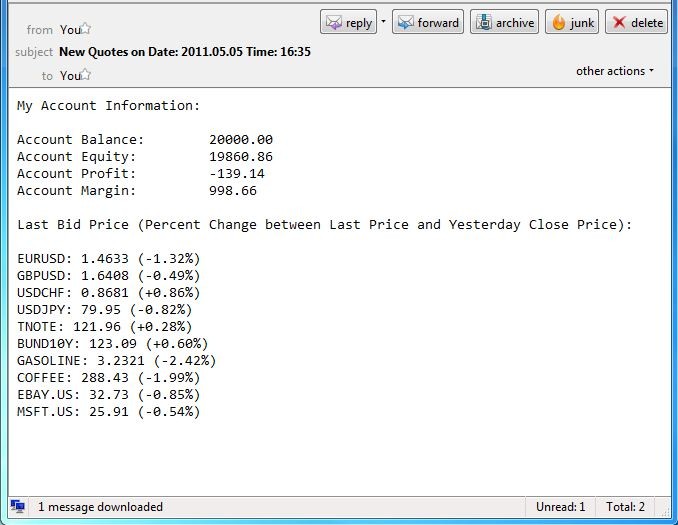Mark message as junk
678x525 pixels.
coord(573,23)
